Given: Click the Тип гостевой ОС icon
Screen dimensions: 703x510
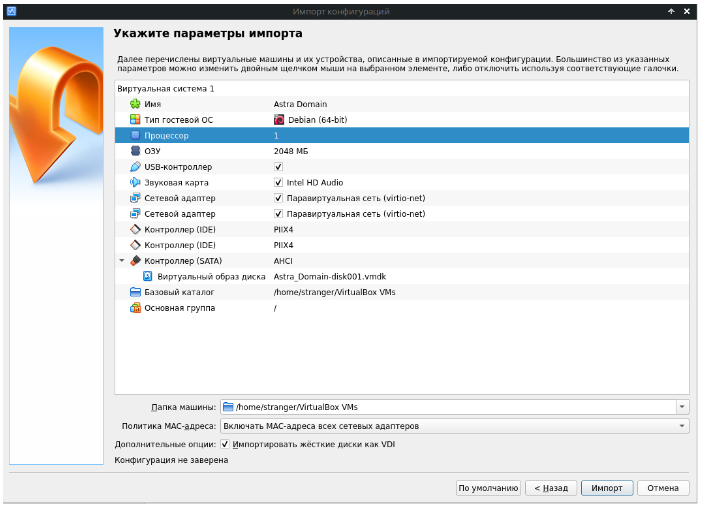Looking at the screenshot, I should [135, 120].
